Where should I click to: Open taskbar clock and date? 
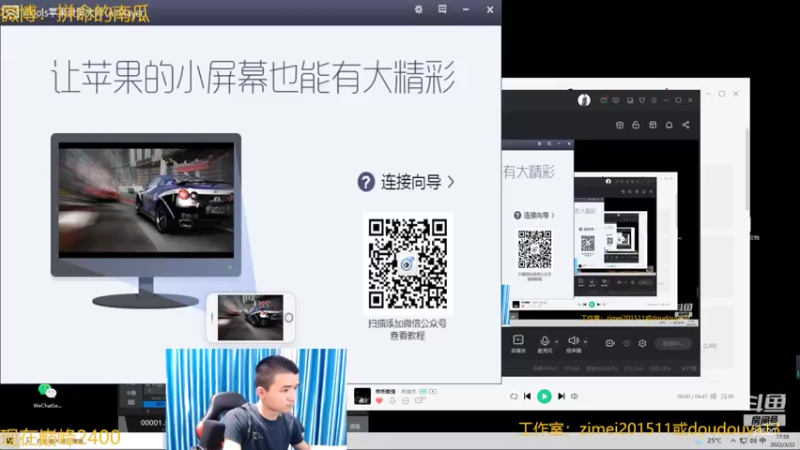pos(782,440)
